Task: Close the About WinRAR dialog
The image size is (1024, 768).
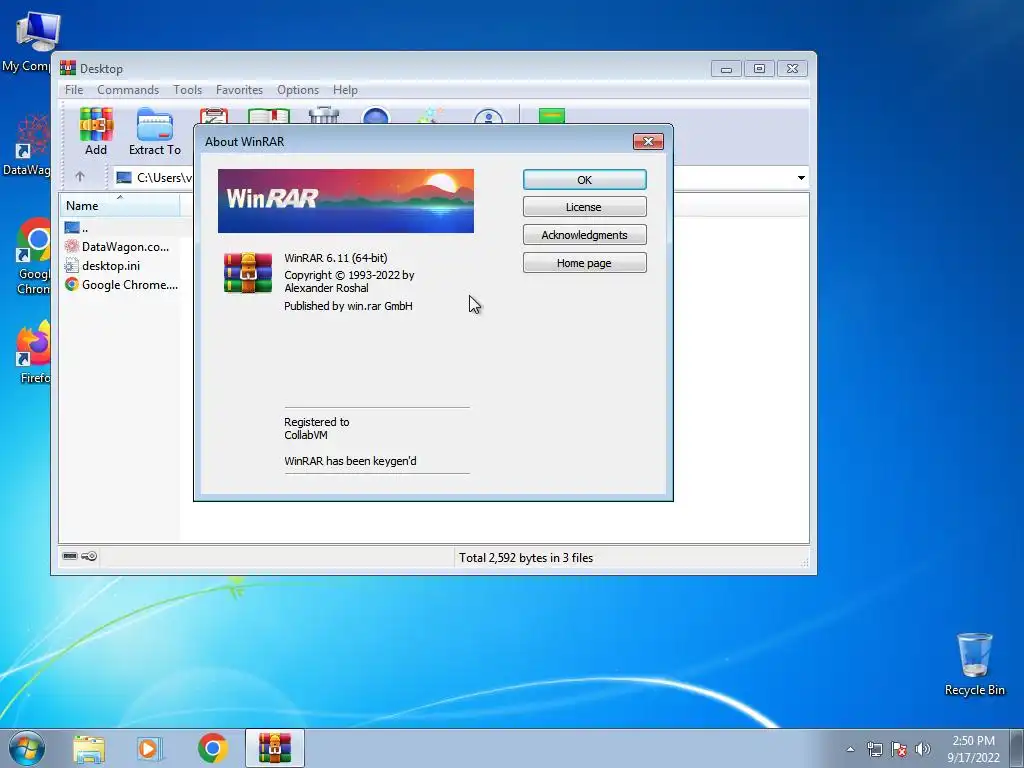Action: point(648,141)
